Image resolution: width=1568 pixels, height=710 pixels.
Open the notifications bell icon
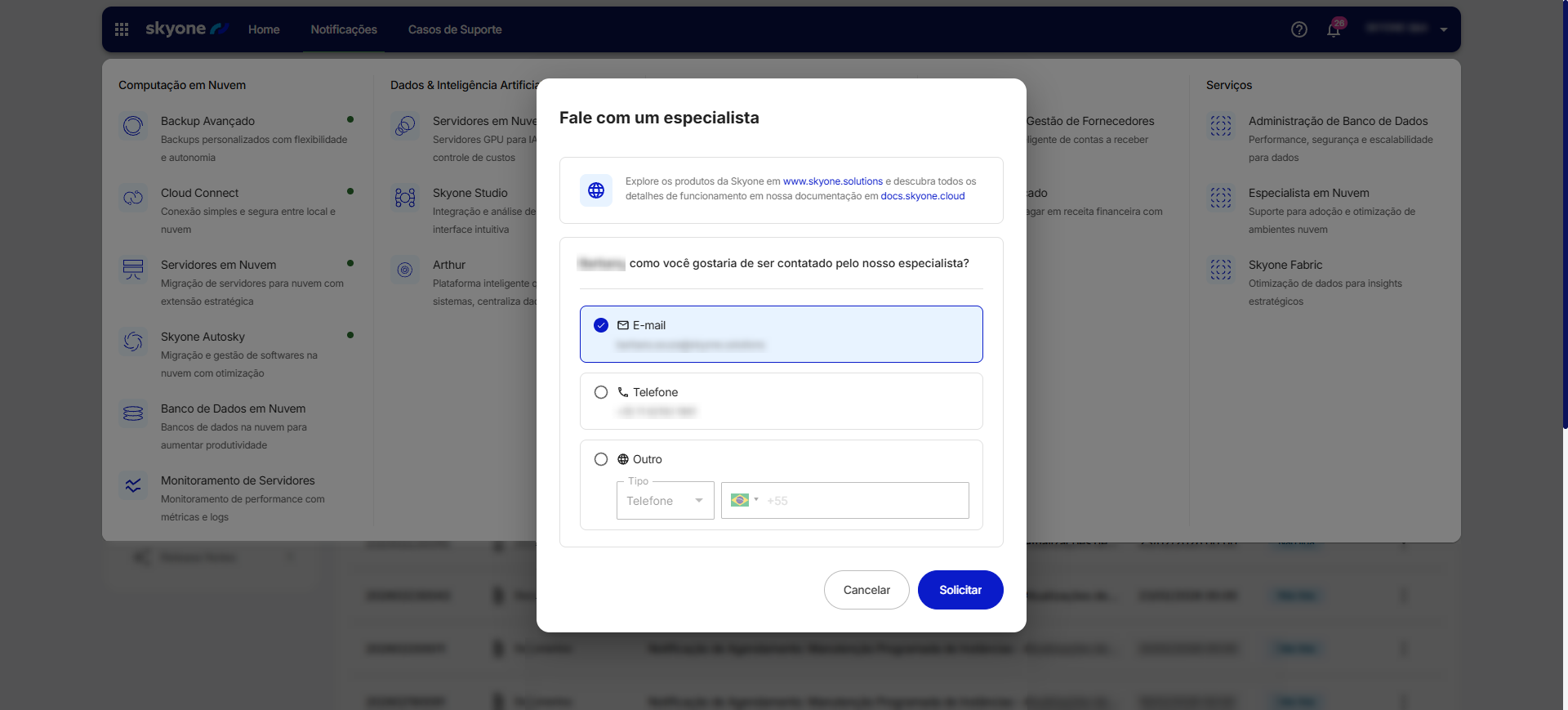[1333, 30]
